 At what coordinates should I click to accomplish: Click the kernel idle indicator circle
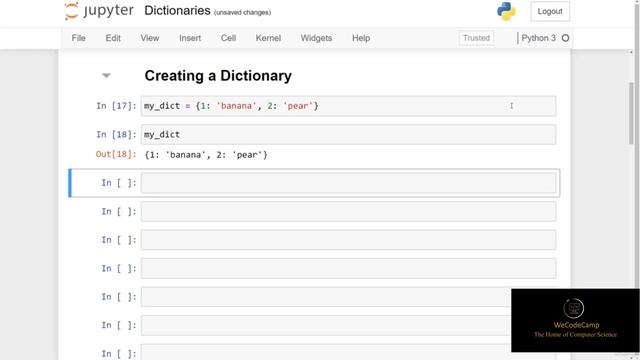(565, 38)
